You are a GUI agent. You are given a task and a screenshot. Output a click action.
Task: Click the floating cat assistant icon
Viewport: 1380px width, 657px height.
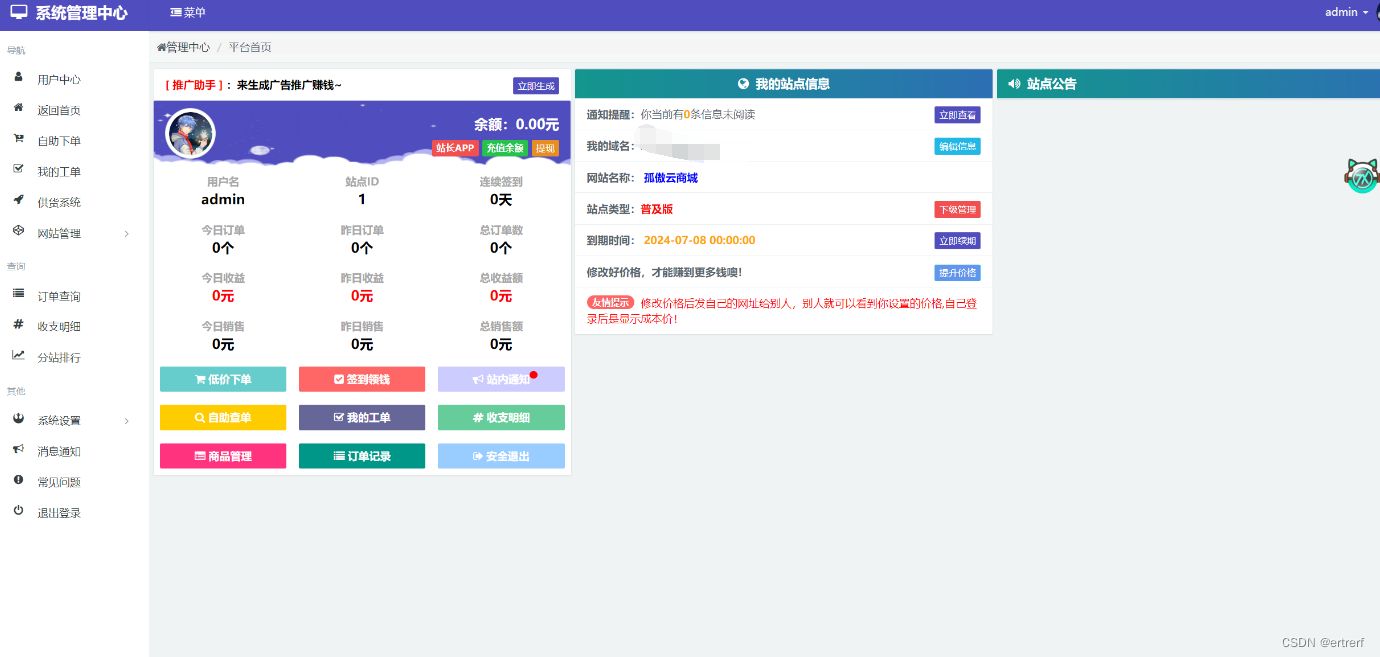(1361, 175)
